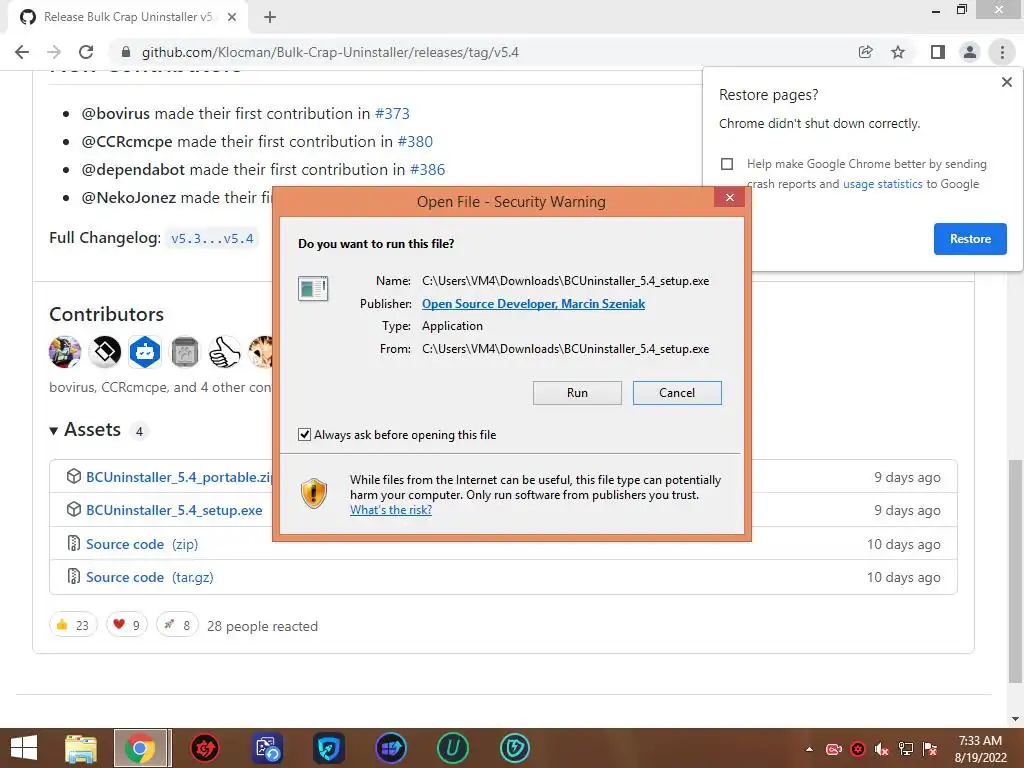
Task: Click the address bar URL
Action: 330,52
